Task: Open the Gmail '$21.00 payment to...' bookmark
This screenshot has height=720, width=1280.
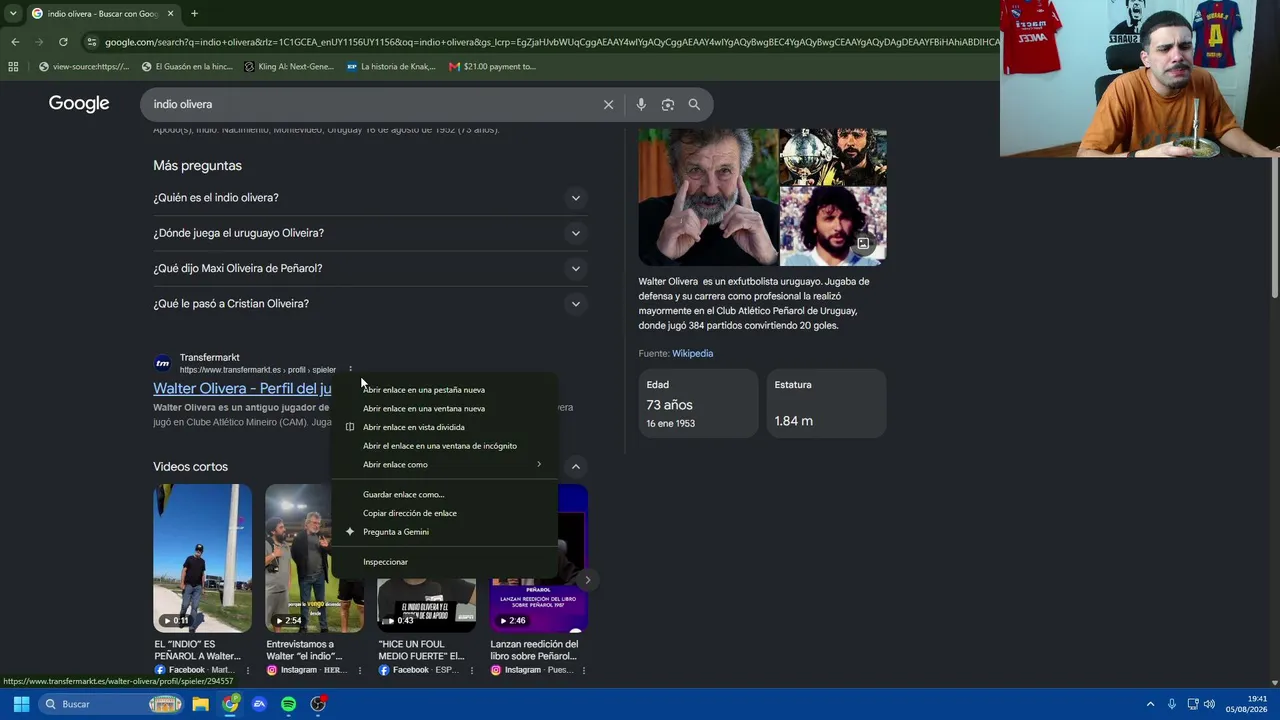Action: 492,67
